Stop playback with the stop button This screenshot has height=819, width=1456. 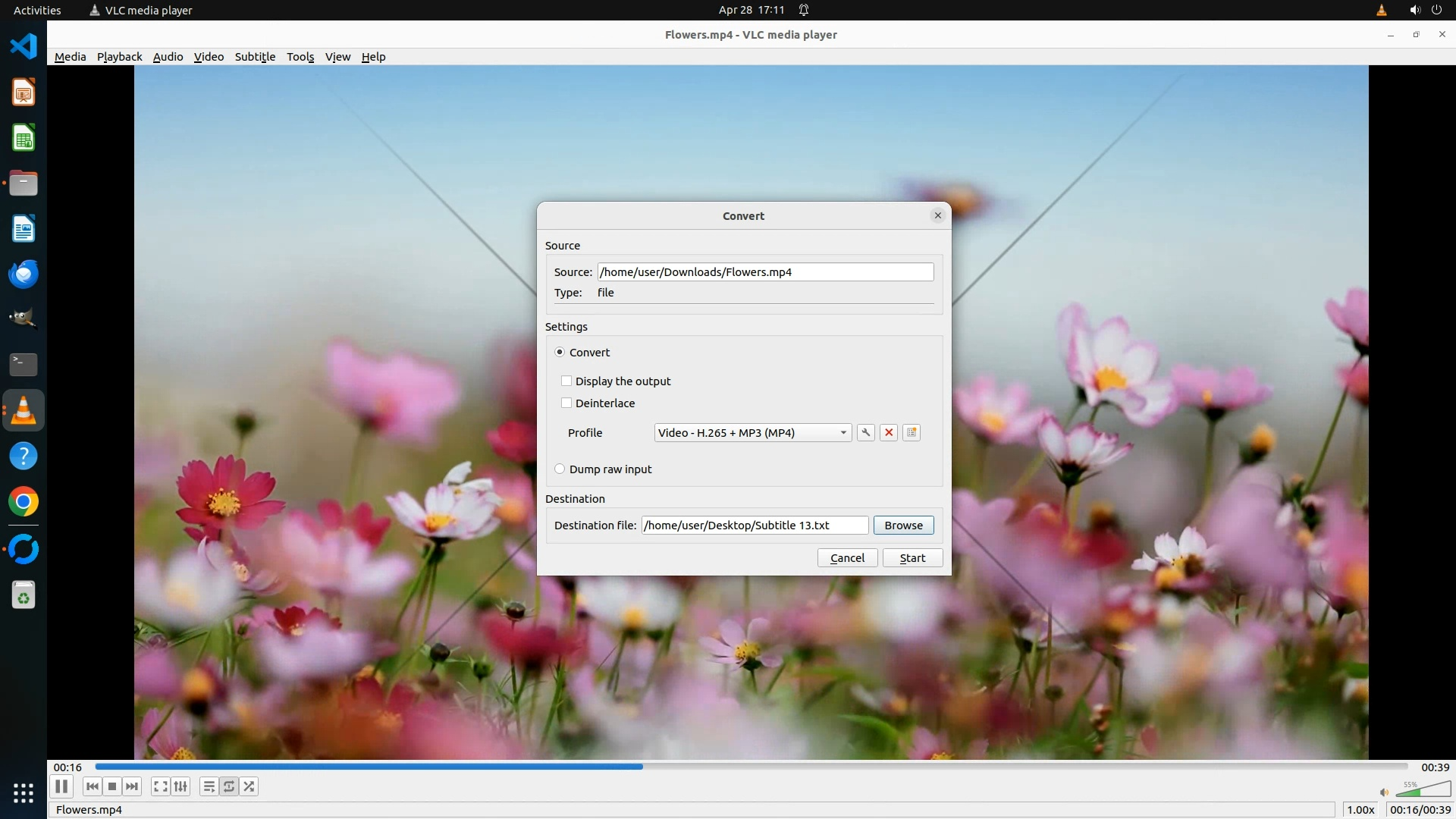[112, 786]
